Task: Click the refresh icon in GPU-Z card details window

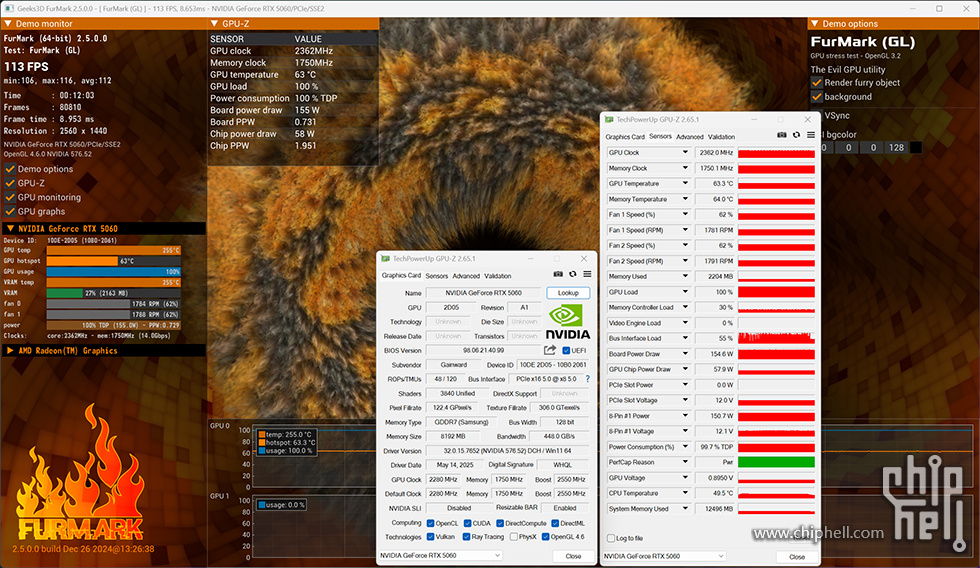Action: [572, 274]
